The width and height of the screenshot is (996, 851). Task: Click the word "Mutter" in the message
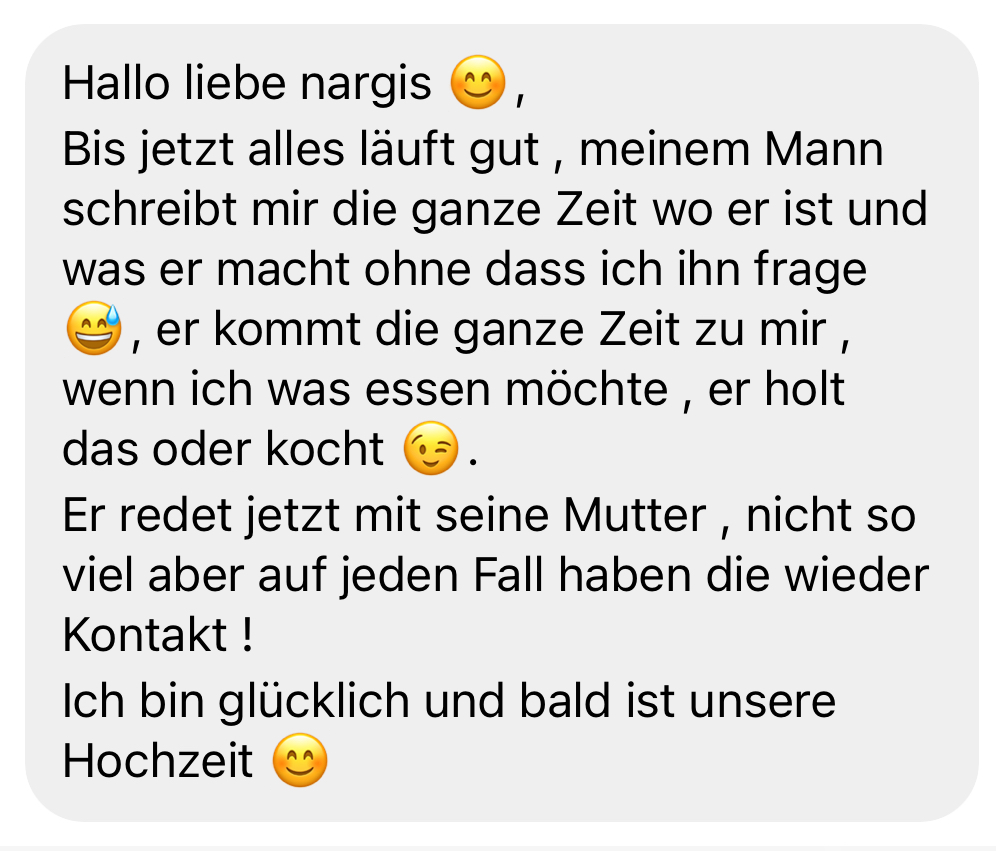(635, 515)
